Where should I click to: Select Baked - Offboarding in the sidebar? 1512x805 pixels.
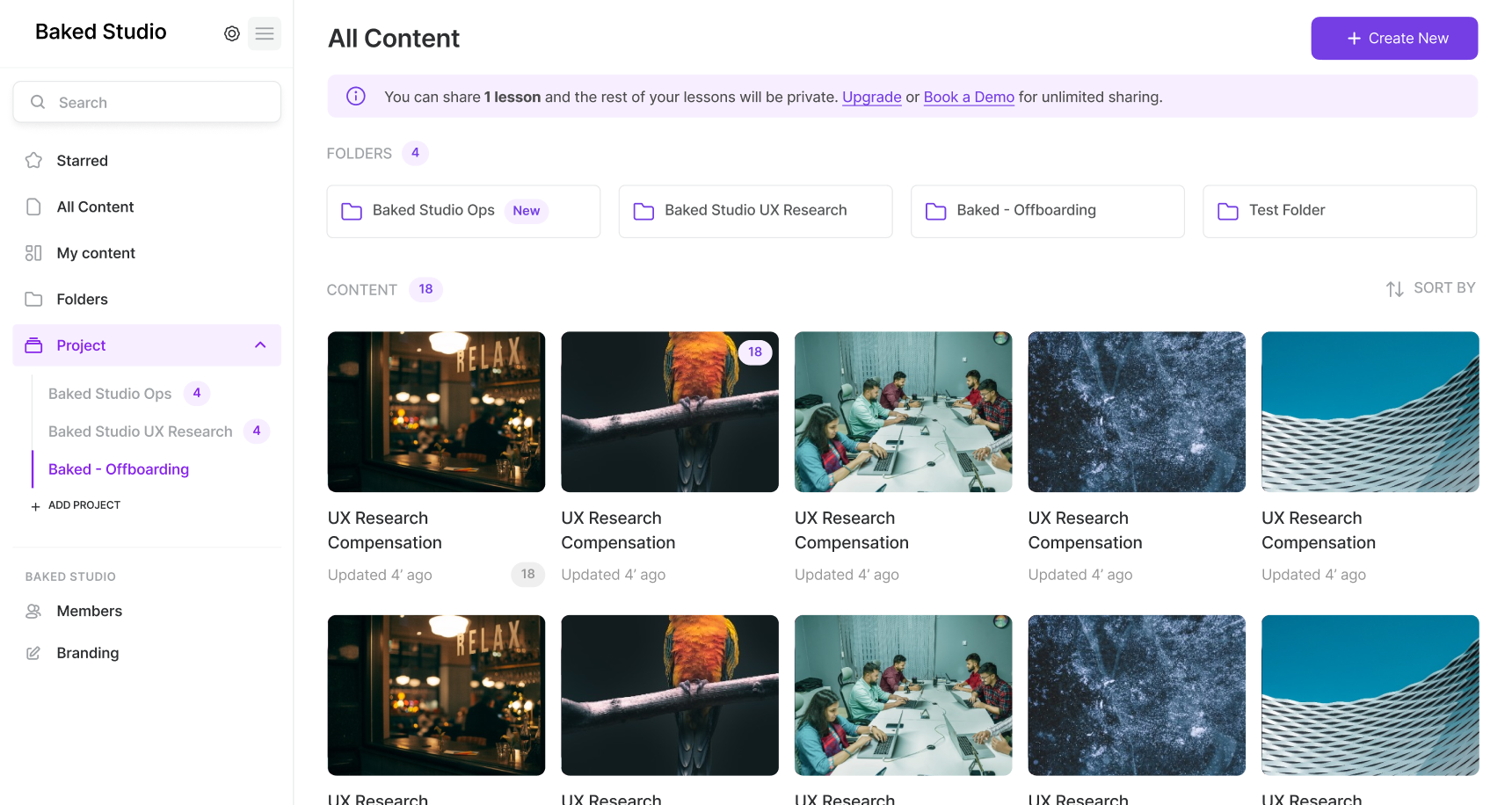(x=118, y=468)
